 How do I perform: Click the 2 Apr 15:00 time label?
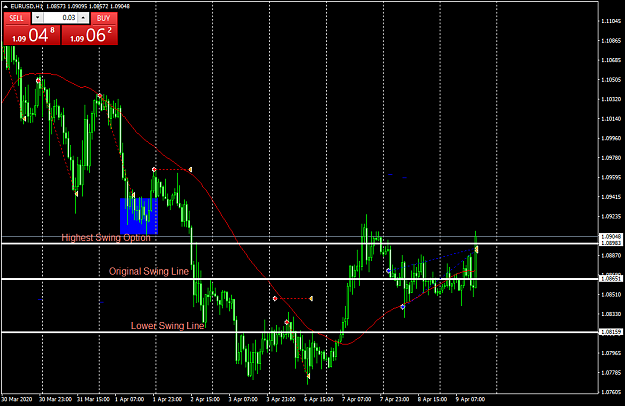pos(205,399)
